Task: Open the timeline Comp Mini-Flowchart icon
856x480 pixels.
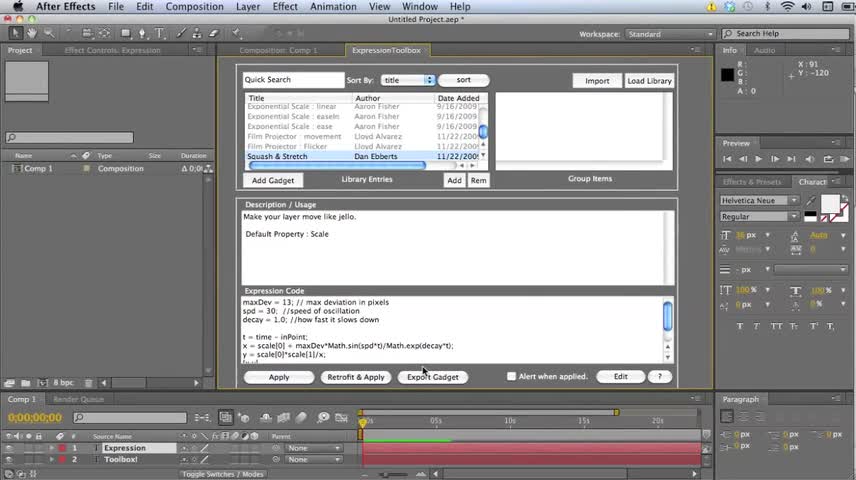Action: [202, 418]
